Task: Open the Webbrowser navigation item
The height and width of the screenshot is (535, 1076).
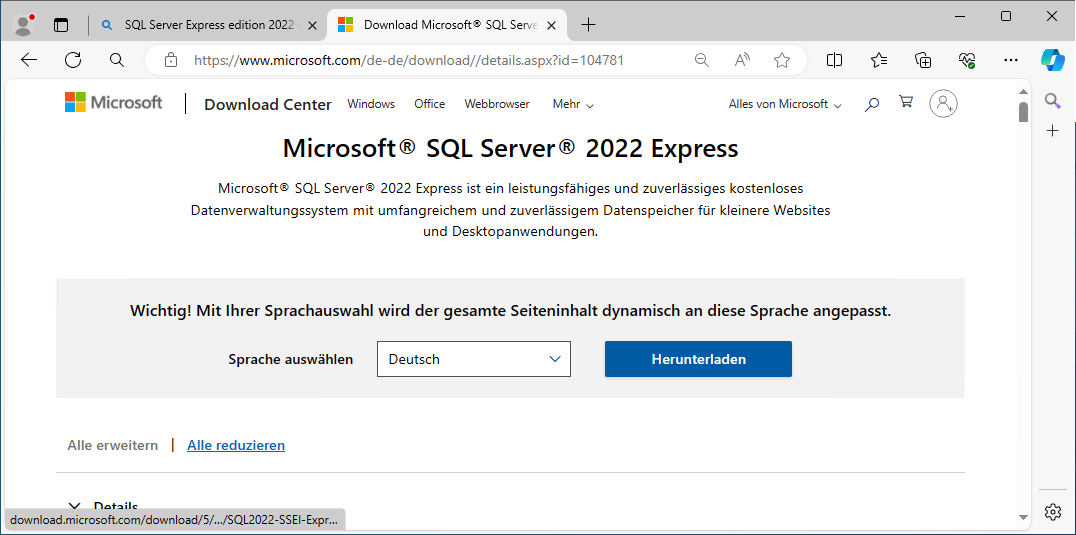Action: coord(497,104)
